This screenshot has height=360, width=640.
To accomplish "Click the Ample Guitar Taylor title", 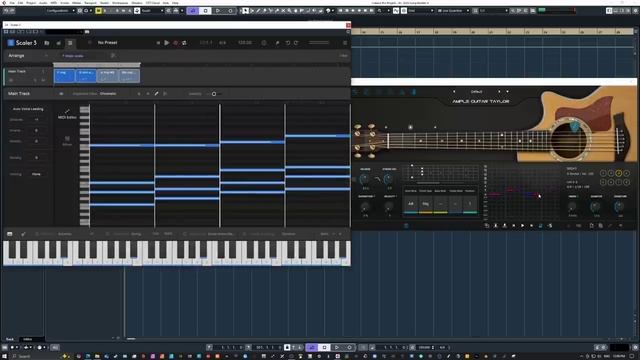I will coord(481,101).
